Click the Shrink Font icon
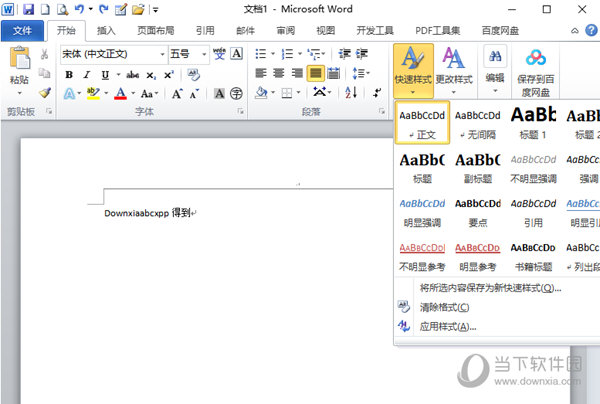This screenshot has width=600, height=404. tap(194, 93)
